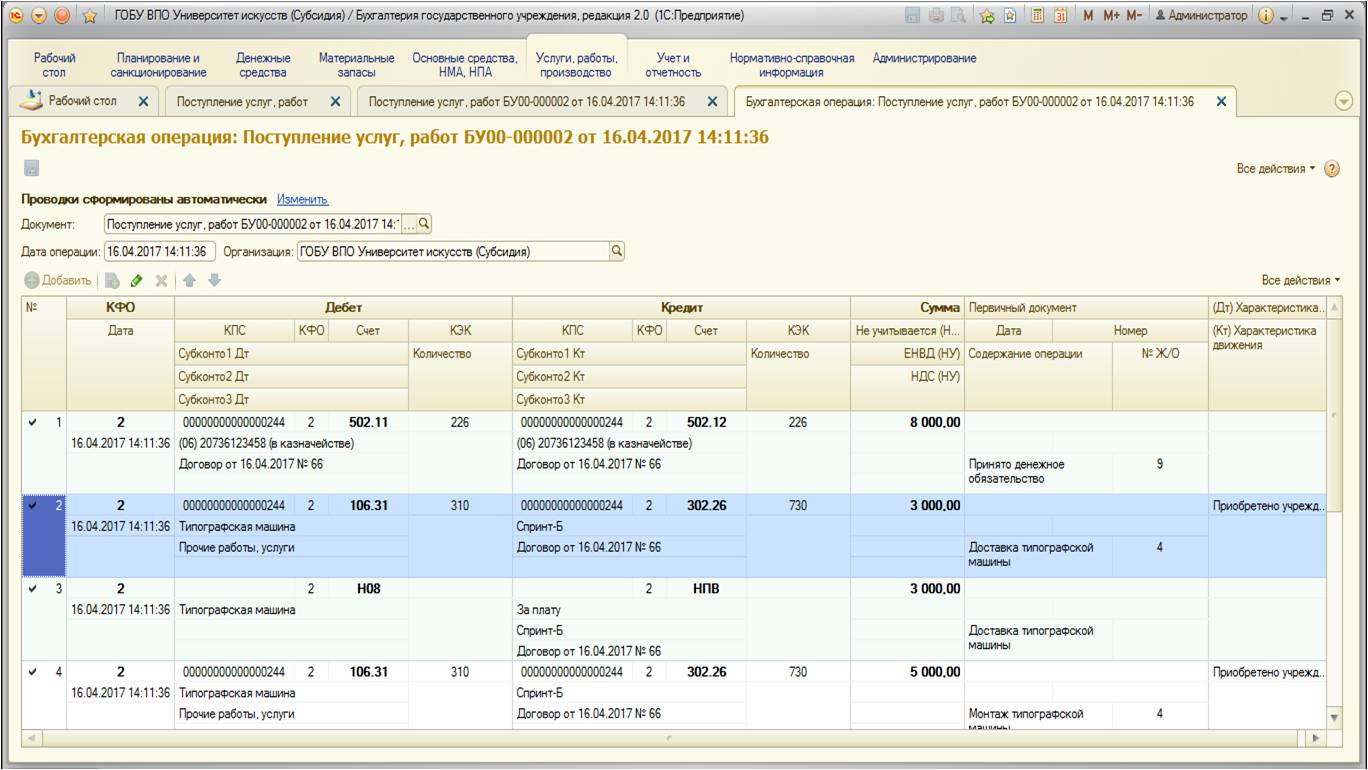1368x770 pixels.
Task: Click ellipsis button in Документ field
Action: click(408, 224)
